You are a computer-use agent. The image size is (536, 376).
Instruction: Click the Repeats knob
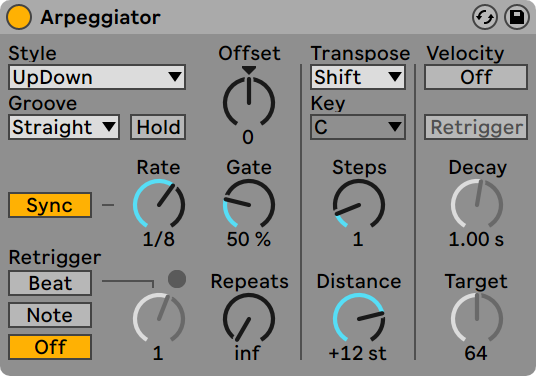(249, 318)
